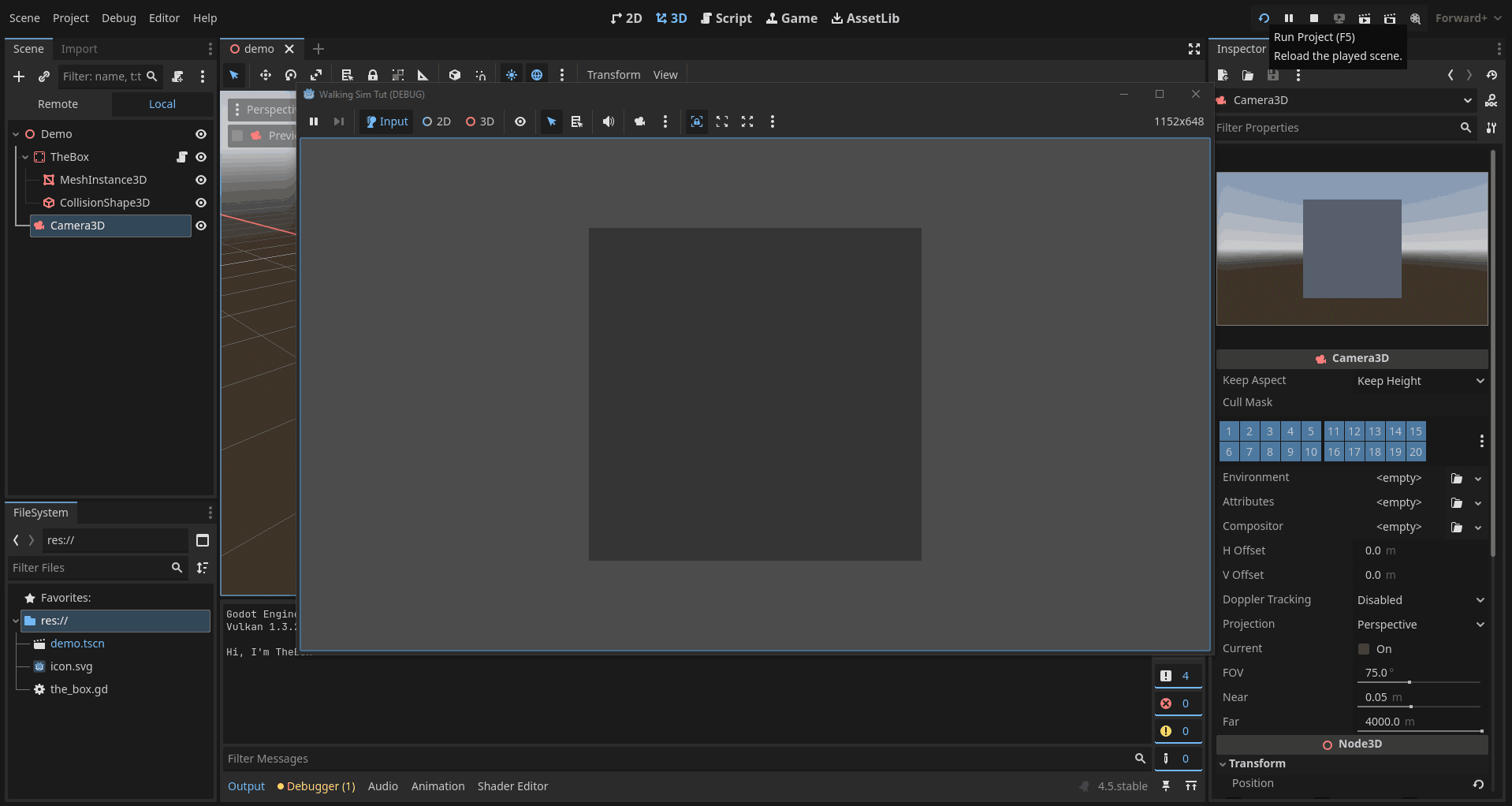Toggle visibility of CollisionShape3D node
Viewport: 1512px width, 806px height.
[x=201, y=203]
